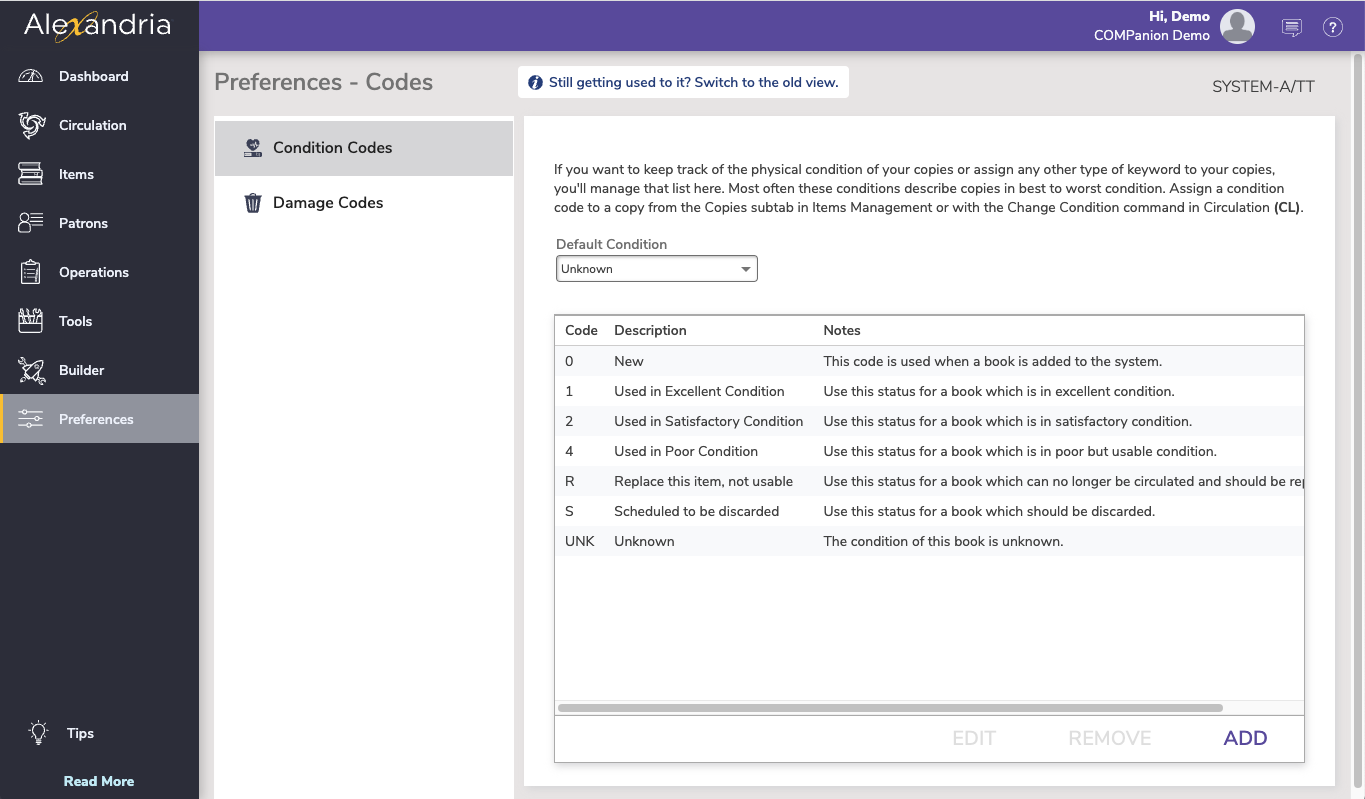The image size is (1365, 799).
Task: Open the Default Condition dropdown
Action: [656, 268]
